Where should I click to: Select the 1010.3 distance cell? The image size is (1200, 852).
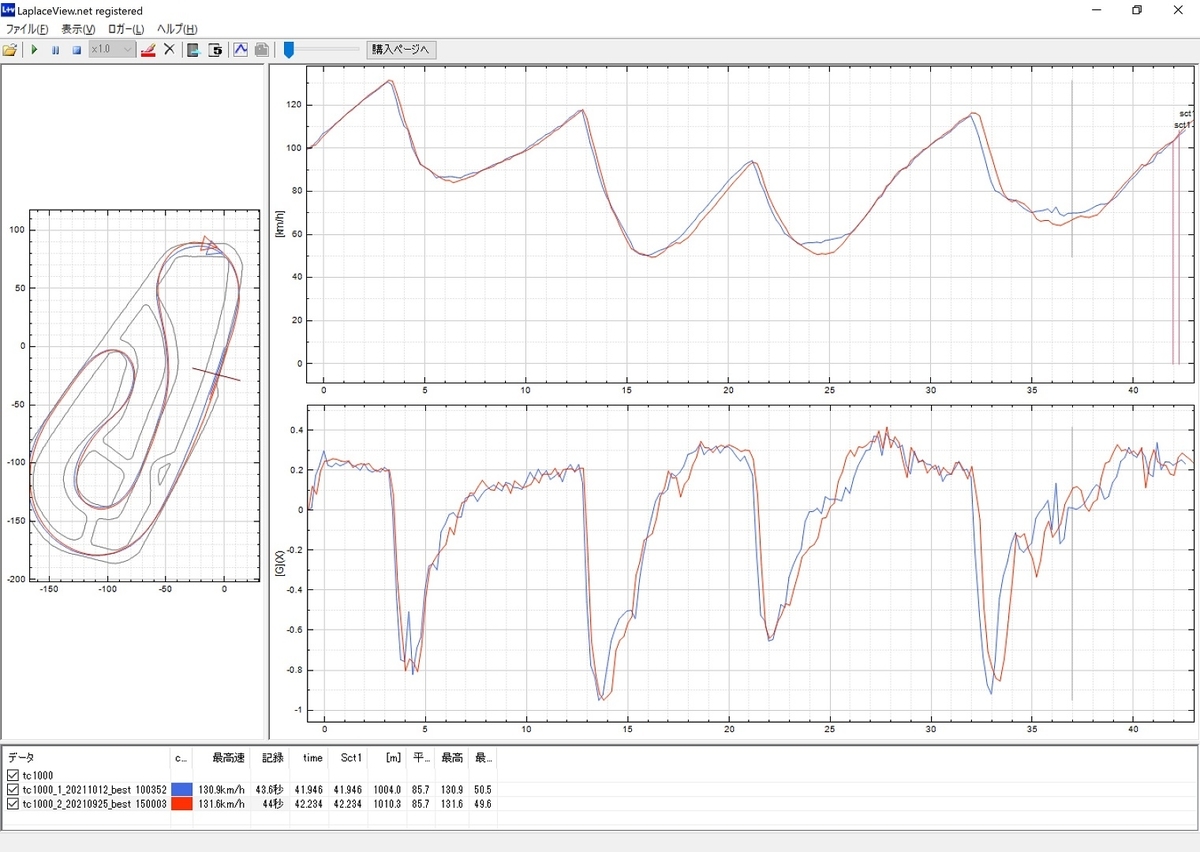[387, 803]
